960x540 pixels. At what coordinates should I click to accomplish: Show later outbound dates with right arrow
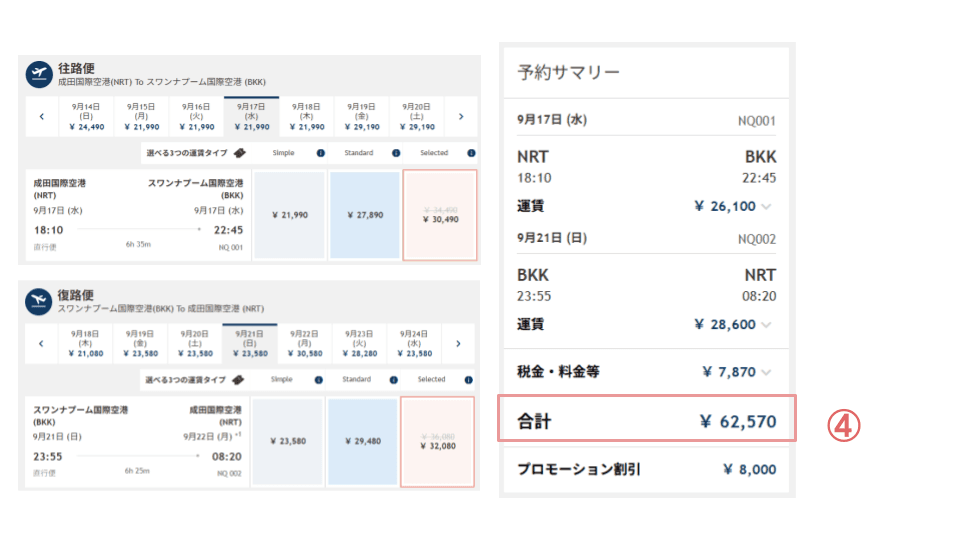[x=461, y=116]
